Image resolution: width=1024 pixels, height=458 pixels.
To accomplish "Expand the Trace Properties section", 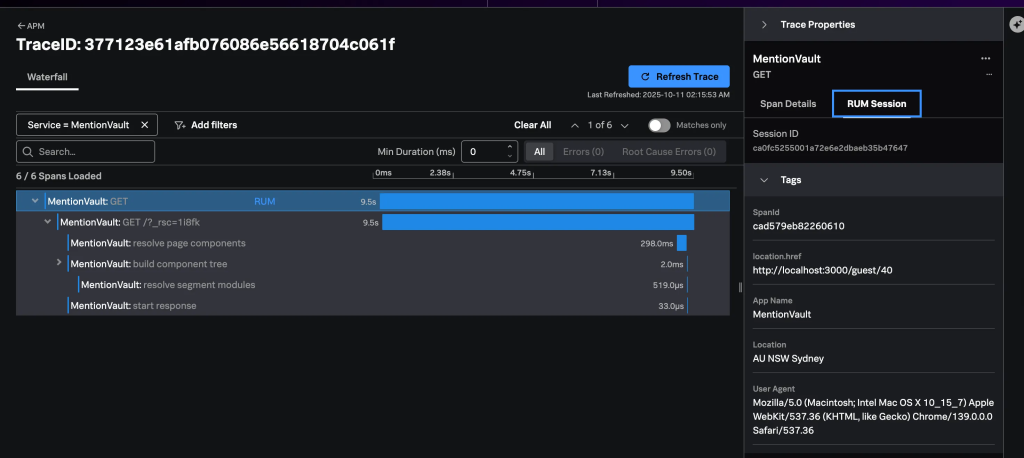I will pyautogui.click(x=765, y=24).
